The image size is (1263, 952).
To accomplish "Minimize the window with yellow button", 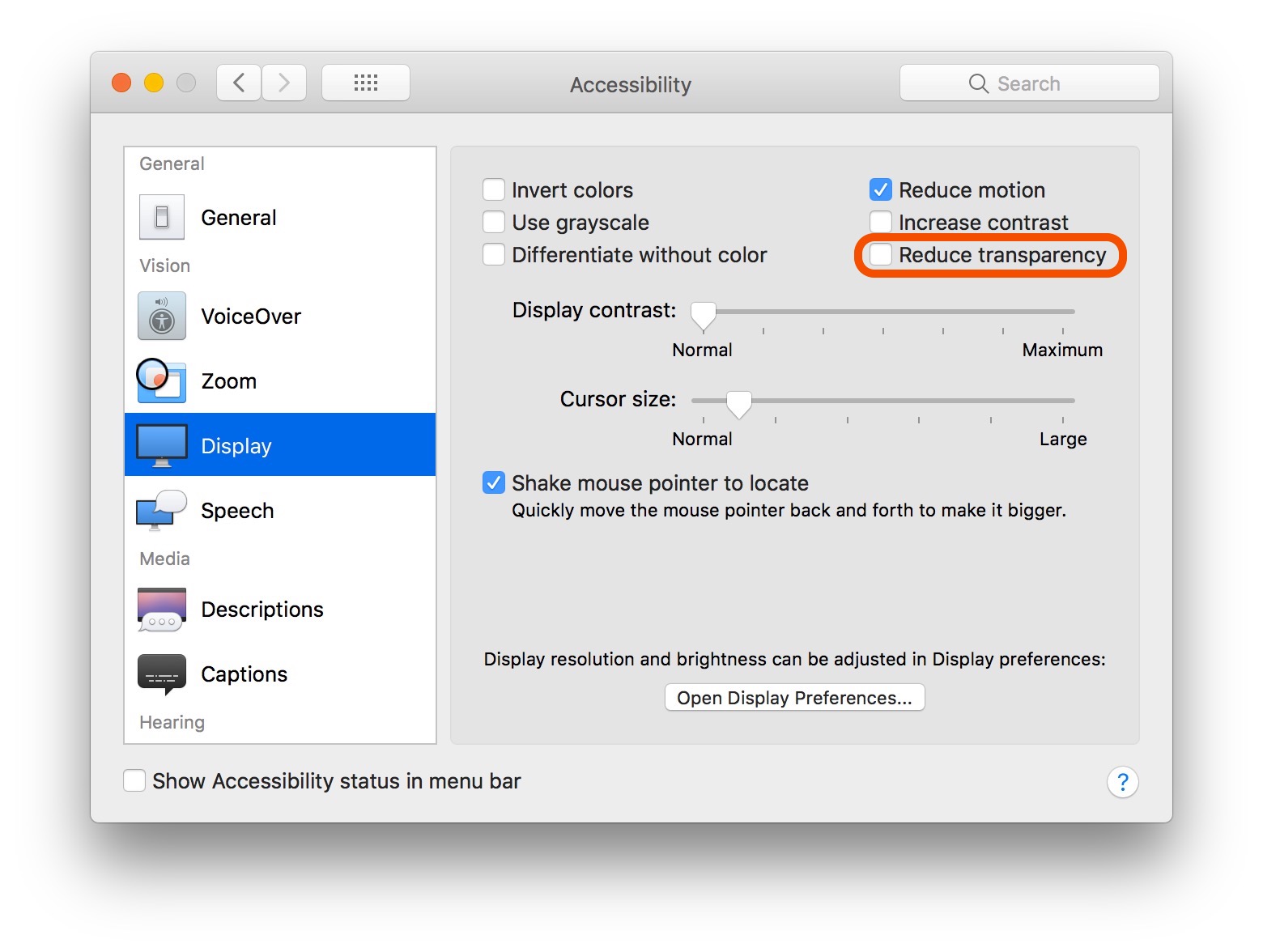I will tap(154, 83).
